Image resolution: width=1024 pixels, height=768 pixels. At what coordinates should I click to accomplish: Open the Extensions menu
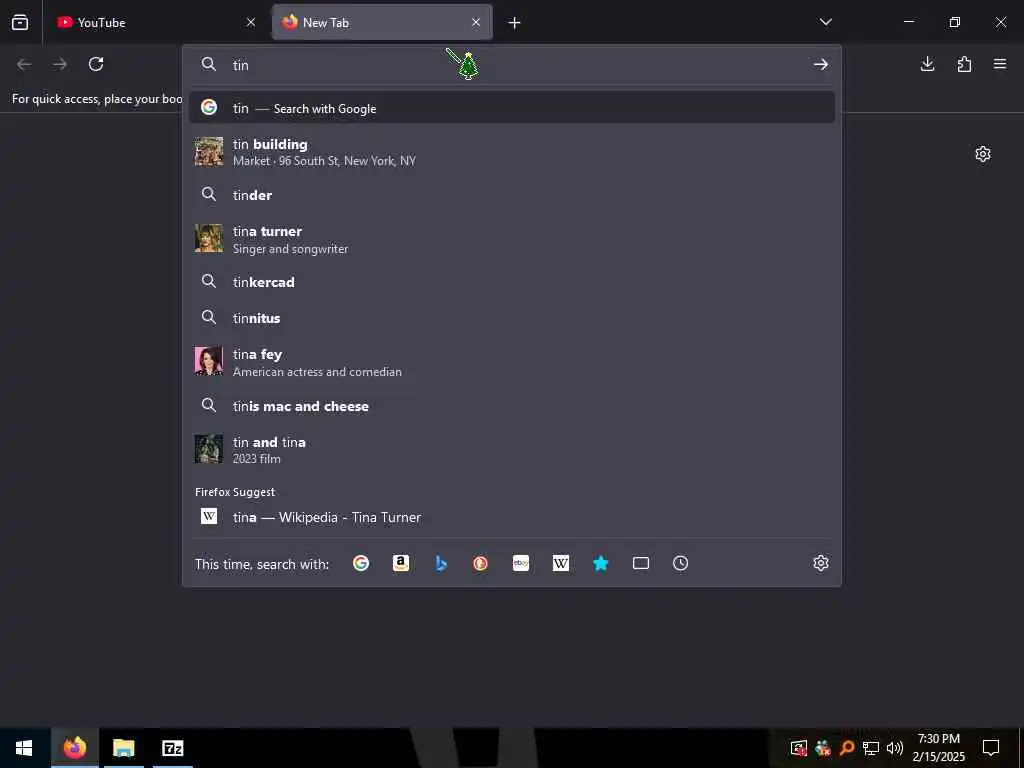pos(964,64)
